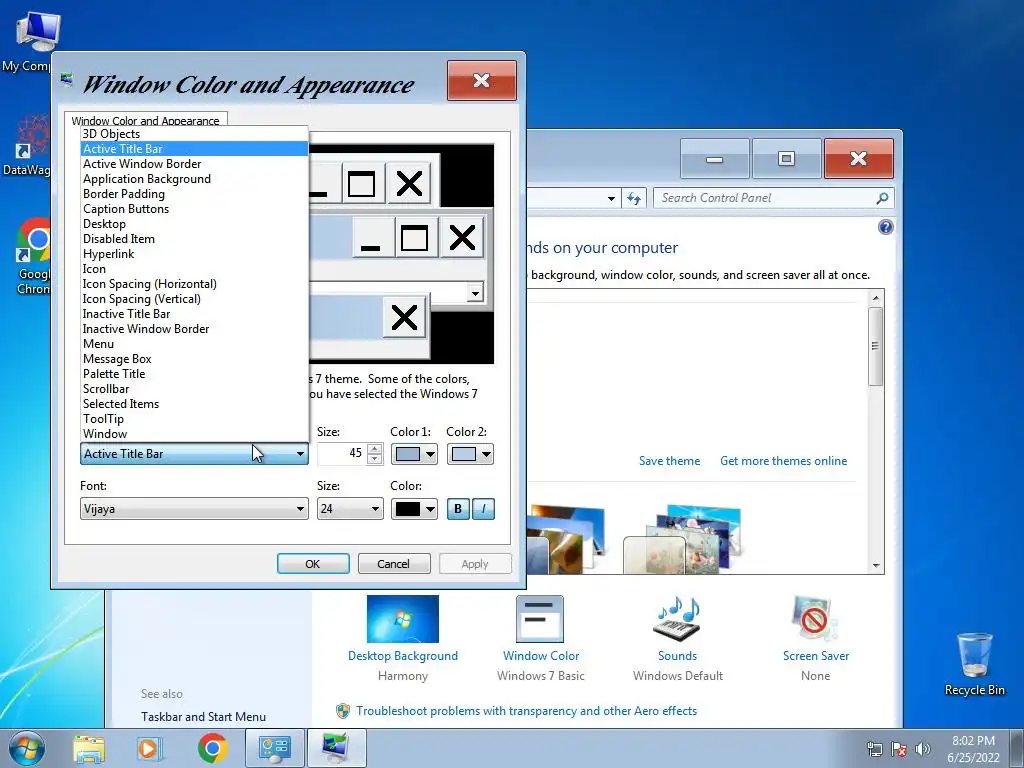Open address bar history dropdown arrow
This screenshot has width=1024, height=768.
click(611, 198)
